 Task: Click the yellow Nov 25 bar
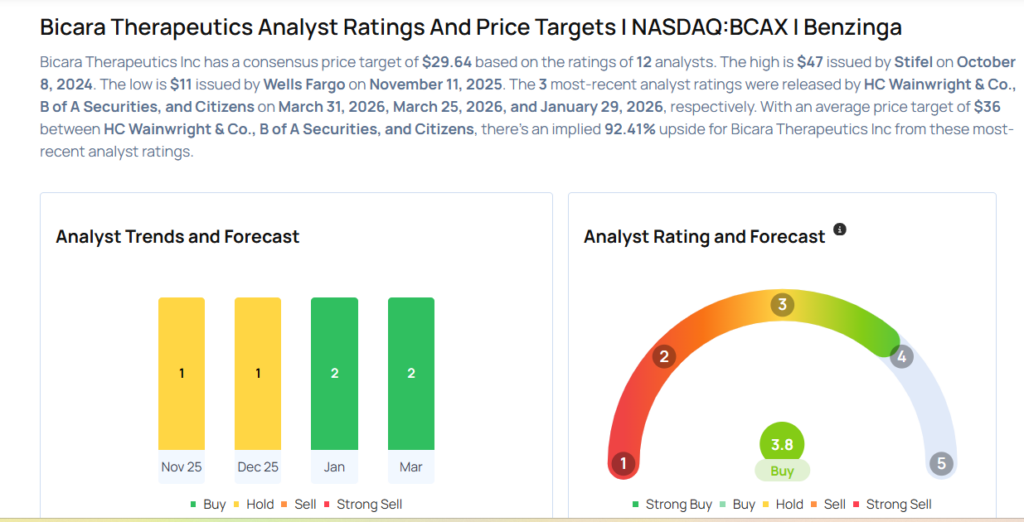tap(181, 373)
